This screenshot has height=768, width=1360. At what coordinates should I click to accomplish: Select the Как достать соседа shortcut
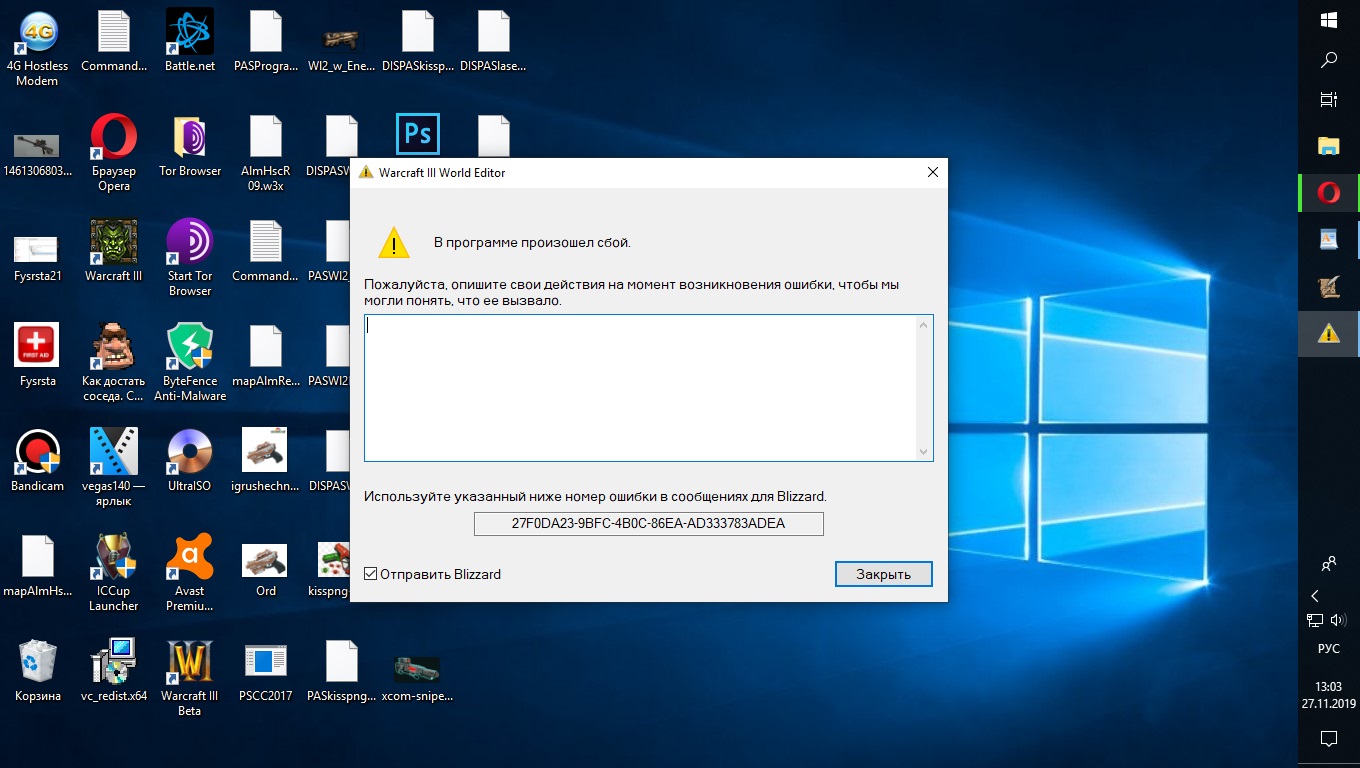point(114,363)
